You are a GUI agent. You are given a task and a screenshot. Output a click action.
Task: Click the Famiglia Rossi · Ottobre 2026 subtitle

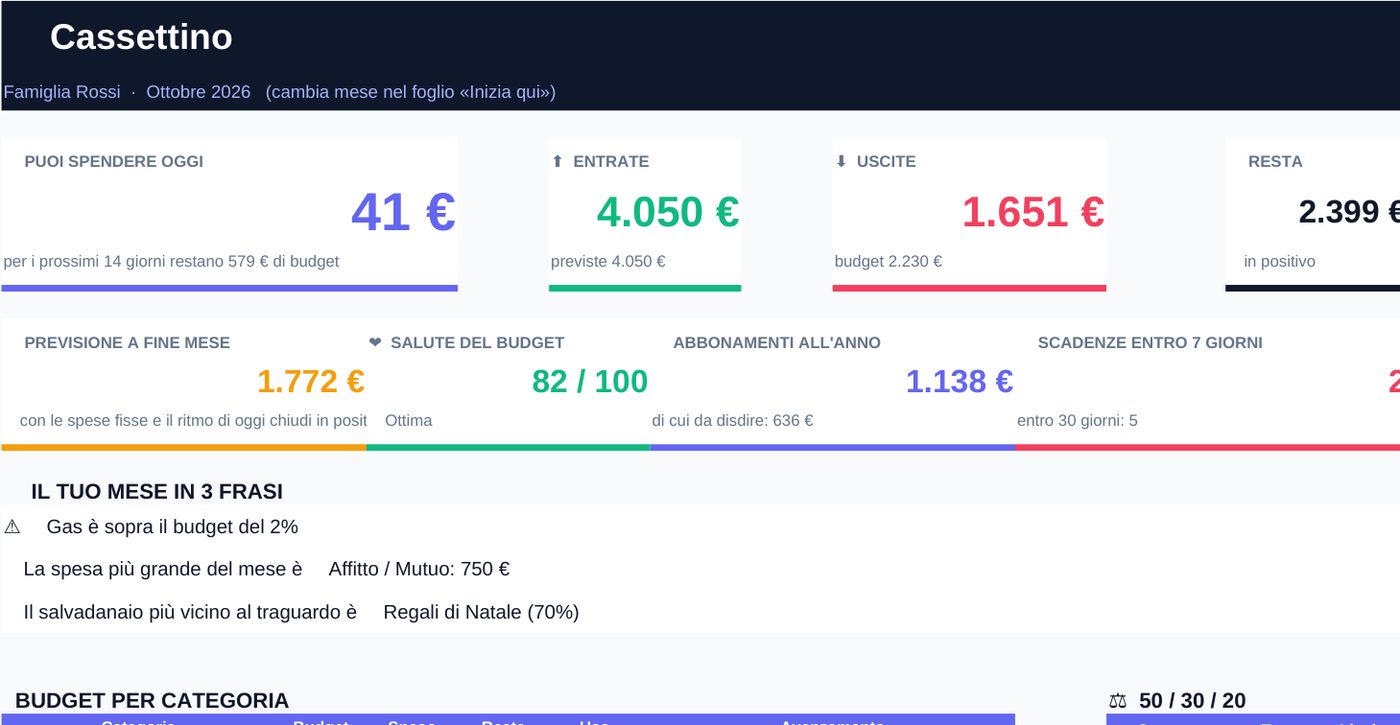[127, 92]
